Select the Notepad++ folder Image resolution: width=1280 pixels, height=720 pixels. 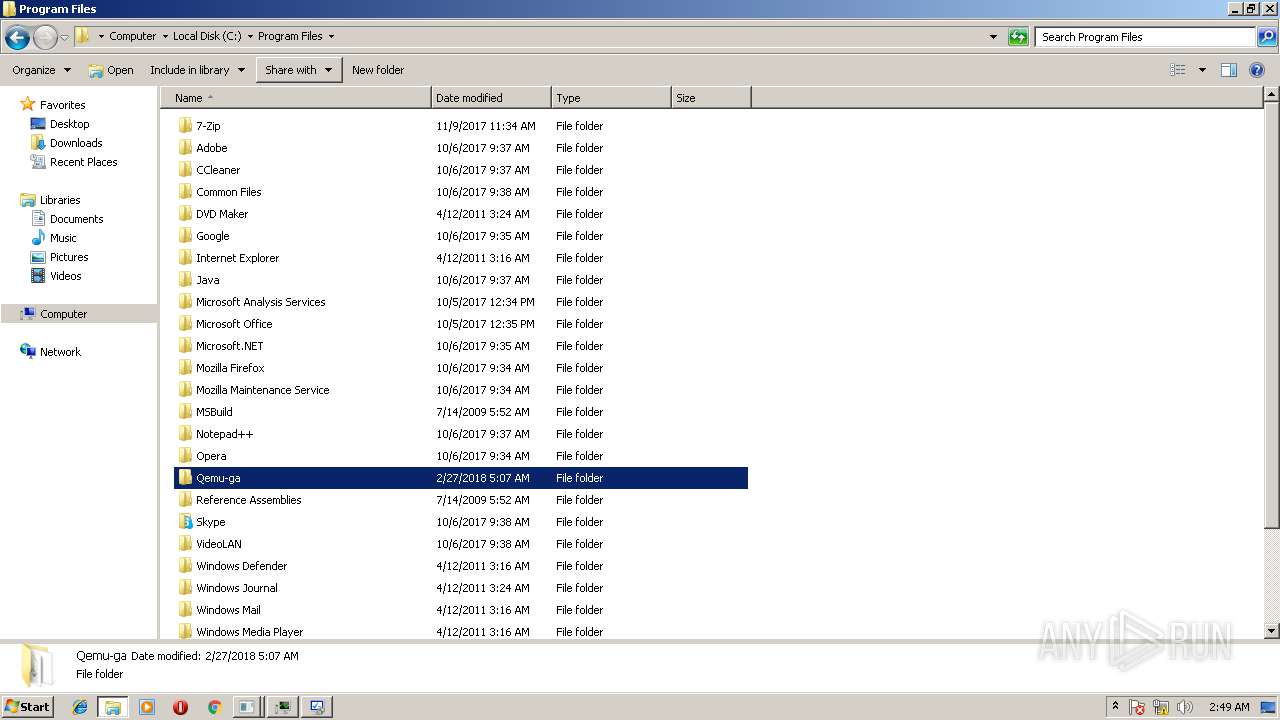tap(224, 434)
